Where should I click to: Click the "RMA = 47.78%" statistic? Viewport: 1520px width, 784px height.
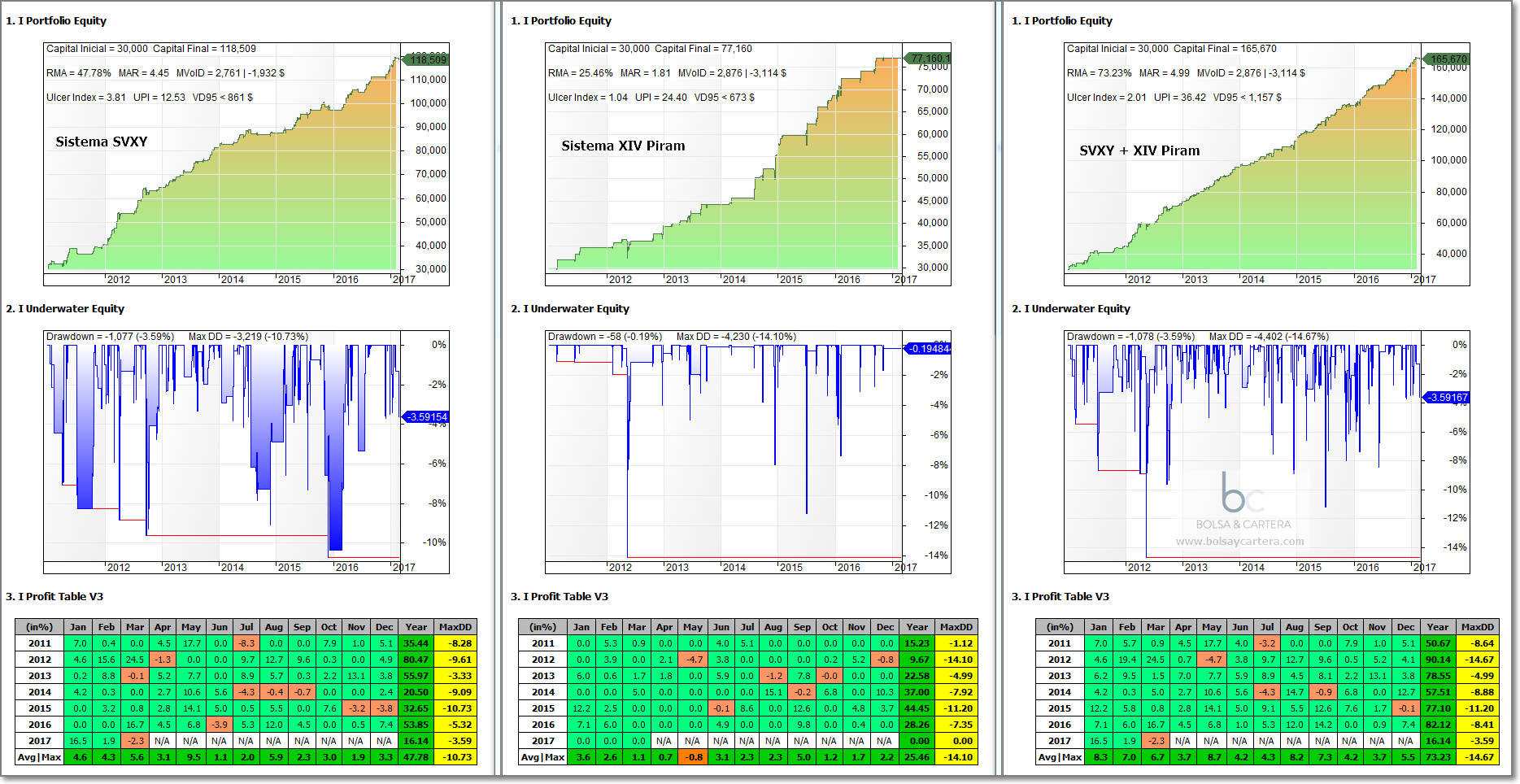point(79,73)
